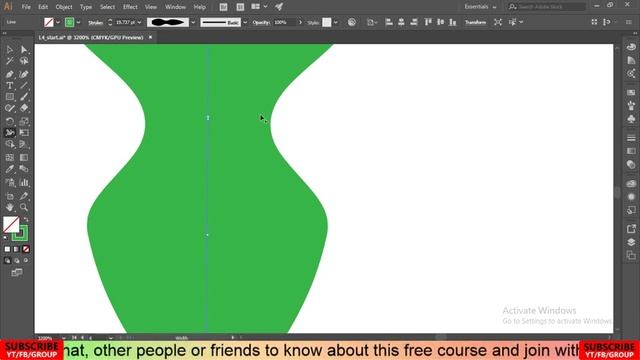The image size is (640, 360).
Task: Set paint to None in the toolbox
Action: tap(26, 249)
